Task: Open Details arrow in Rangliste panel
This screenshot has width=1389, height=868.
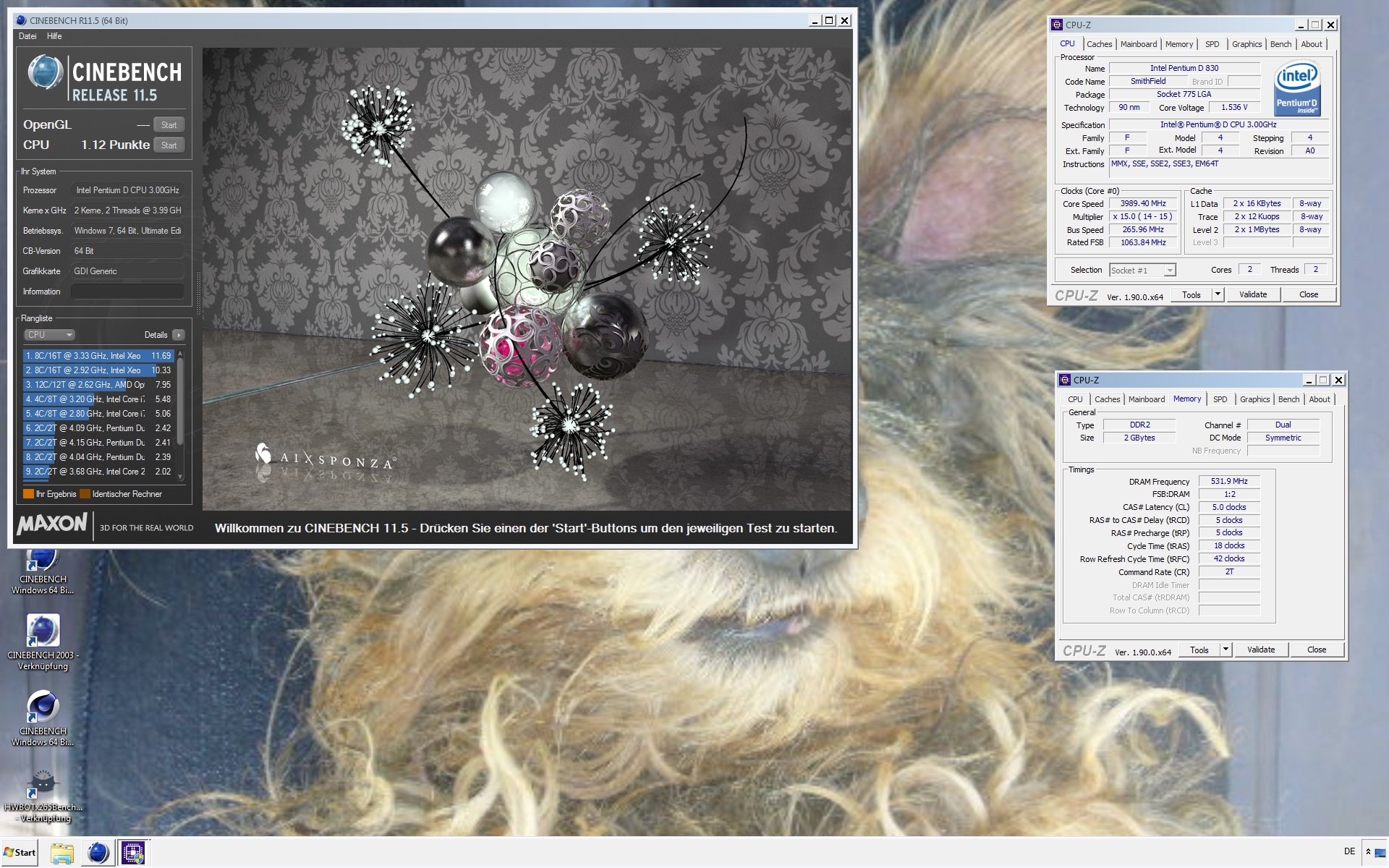Action: pyautogui.click(x=179, y=335)
